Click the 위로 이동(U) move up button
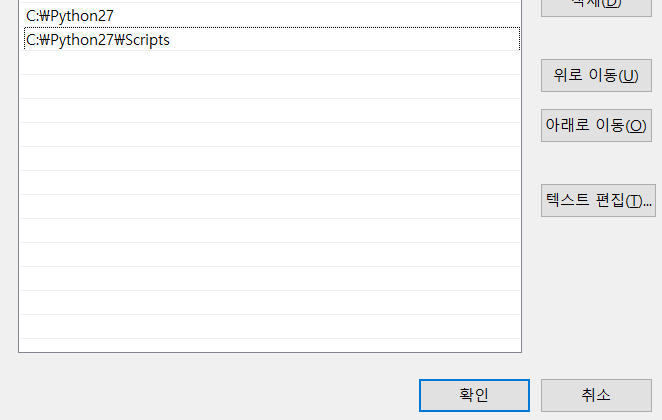 [x=596, y=76]
